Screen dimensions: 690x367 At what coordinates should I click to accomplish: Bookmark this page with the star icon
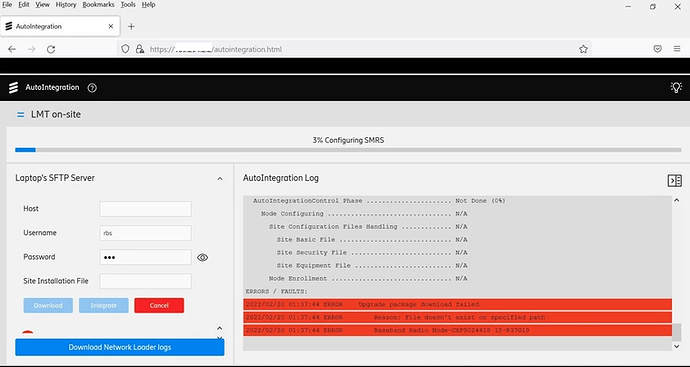click(x=583, y=49)
